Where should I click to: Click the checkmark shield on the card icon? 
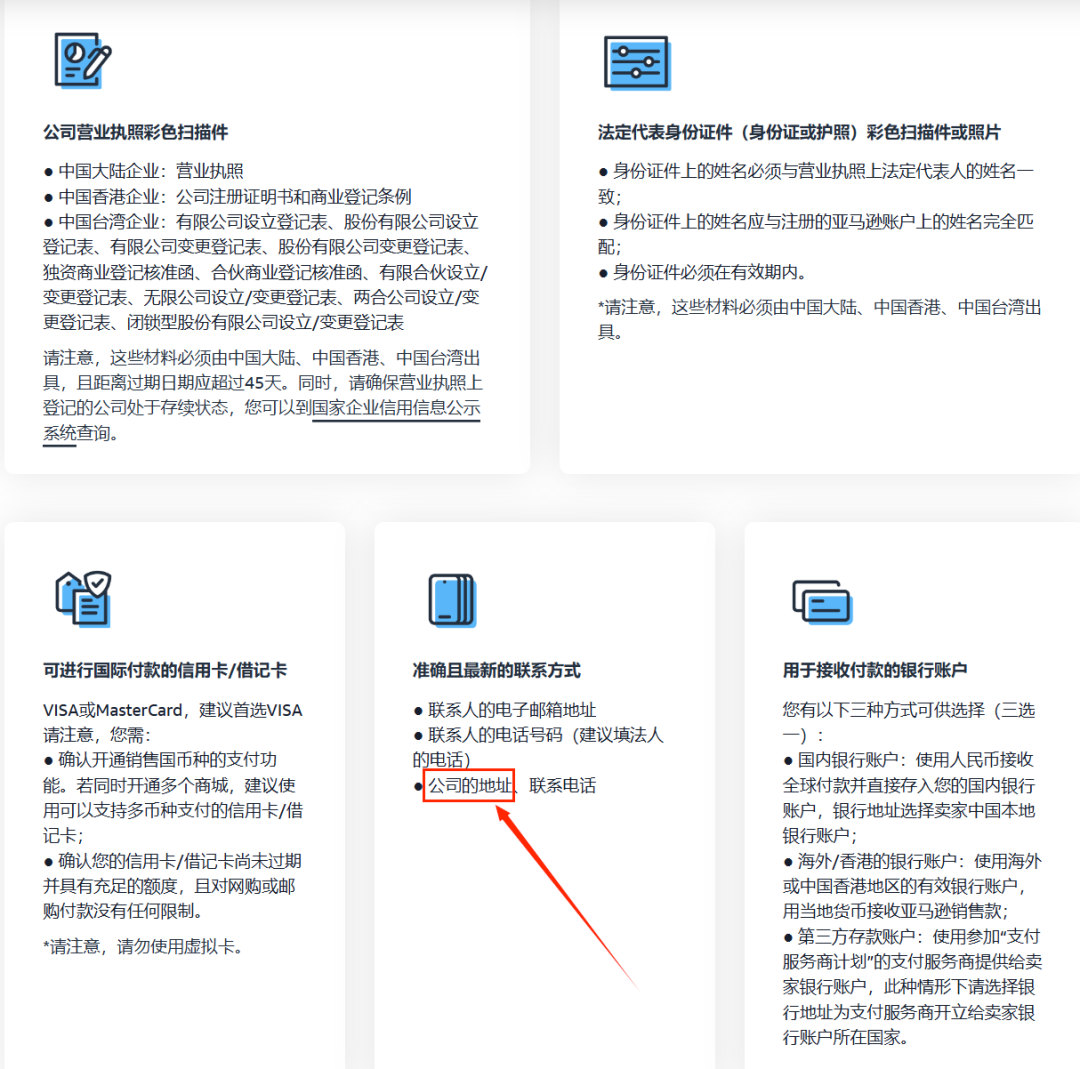[98, 585]
